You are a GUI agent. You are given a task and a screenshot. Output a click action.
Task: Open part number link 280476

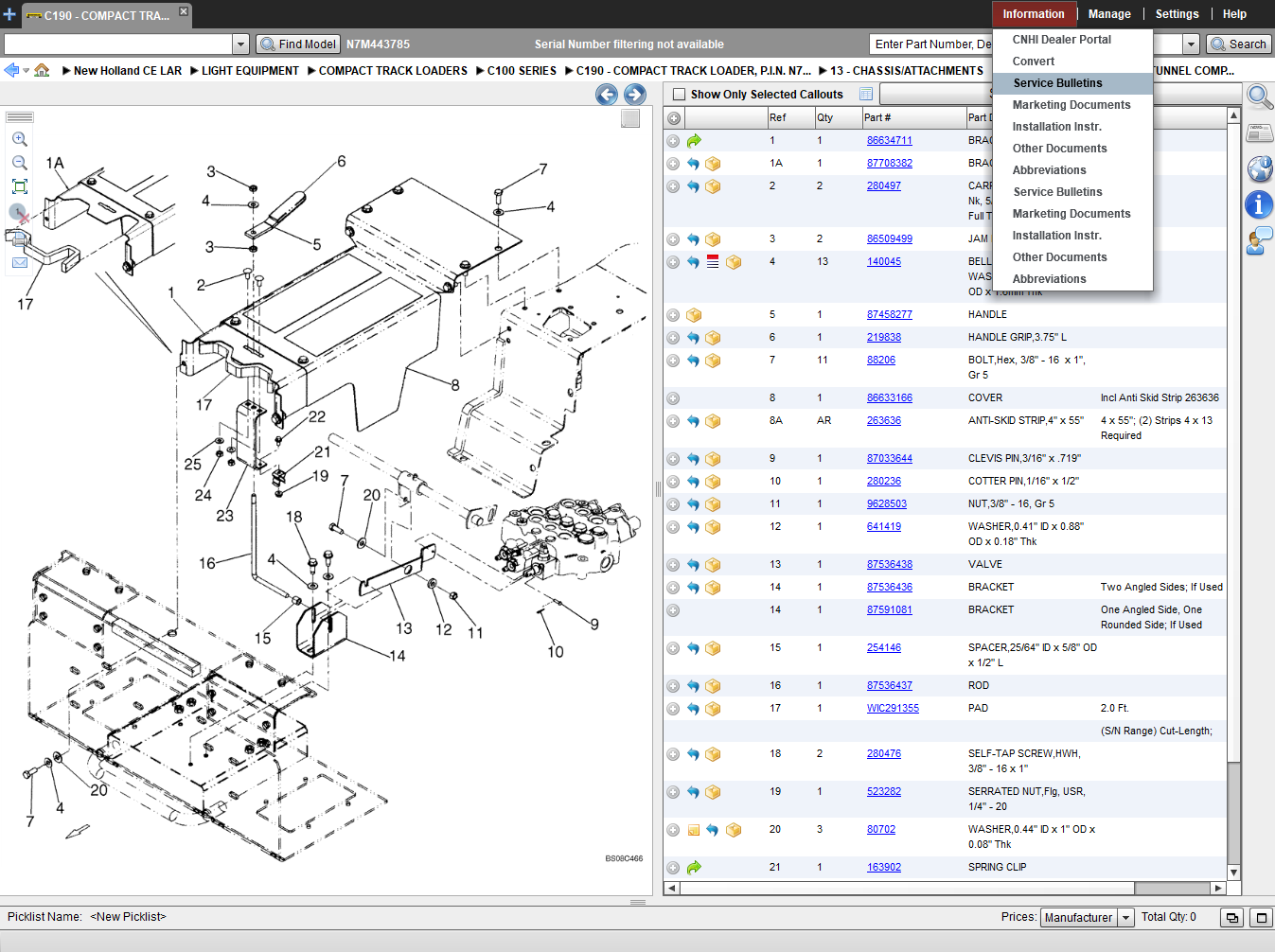(884, 754)
